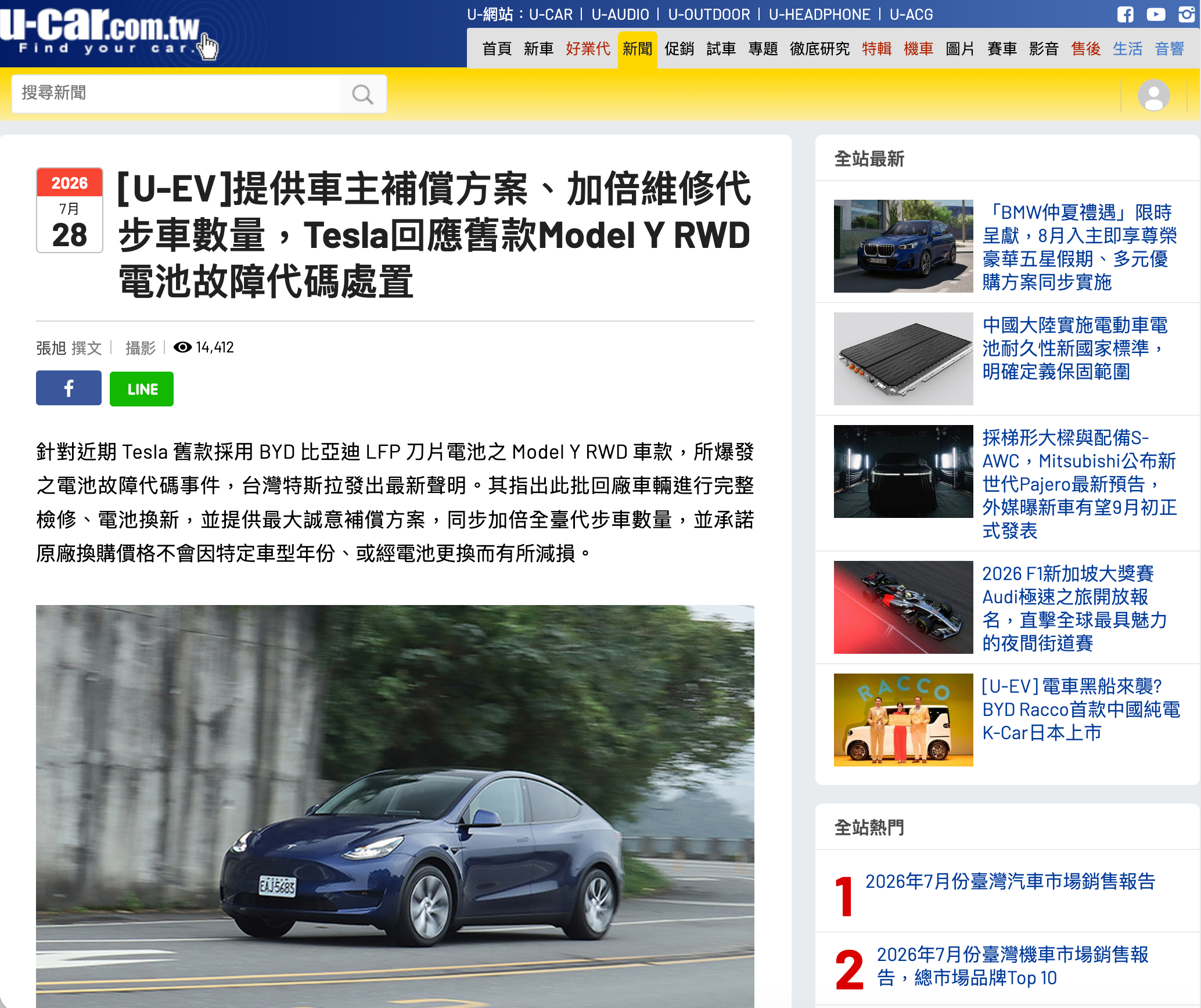Read 中國大陸實施電動車電池 headline link
Image resolution: width=1201 pixels, height=1008 pixels.
[1075, 348]
